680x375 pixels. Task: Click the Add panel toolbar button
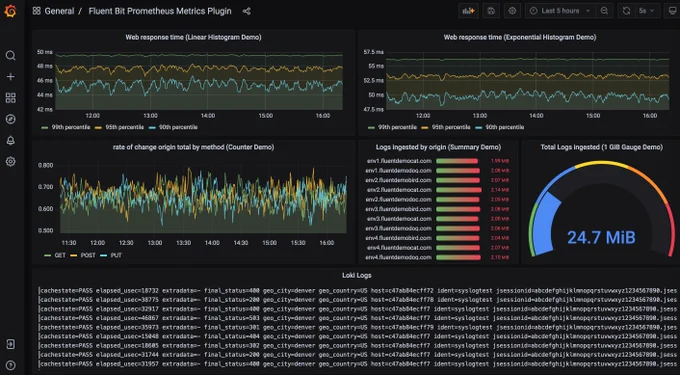tap(468, 11)
